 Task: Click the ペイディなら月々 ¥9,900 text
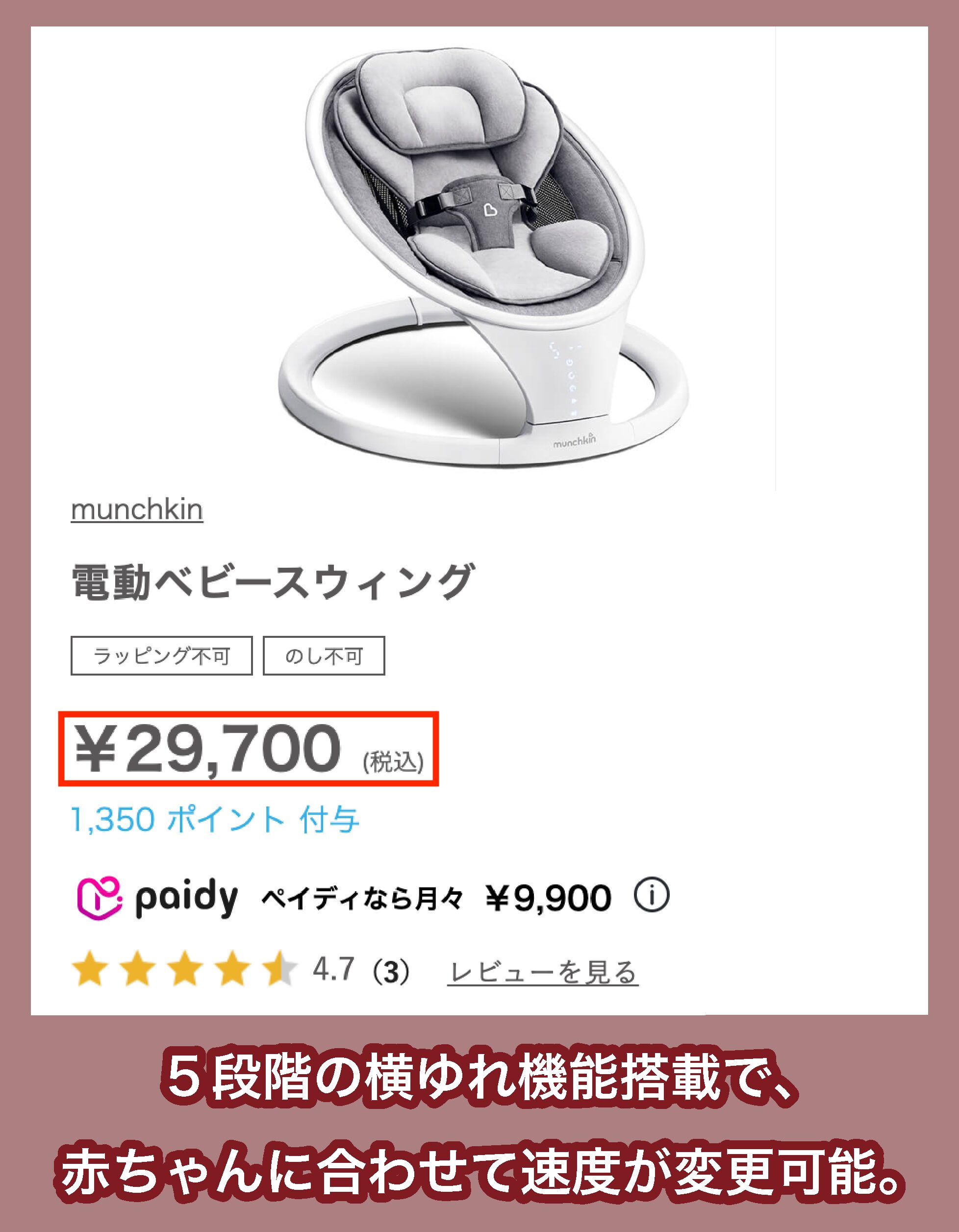click(436, 898)
